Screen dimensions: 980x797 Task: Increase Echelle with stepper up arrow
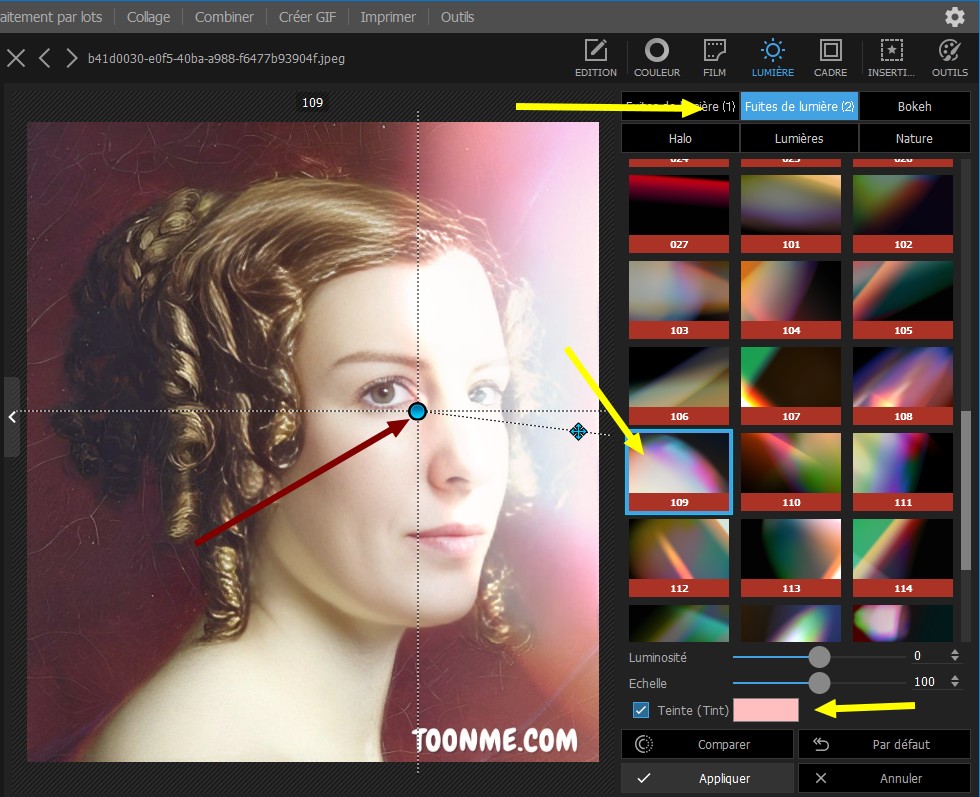pyautogui.click(x=954, y=678)
